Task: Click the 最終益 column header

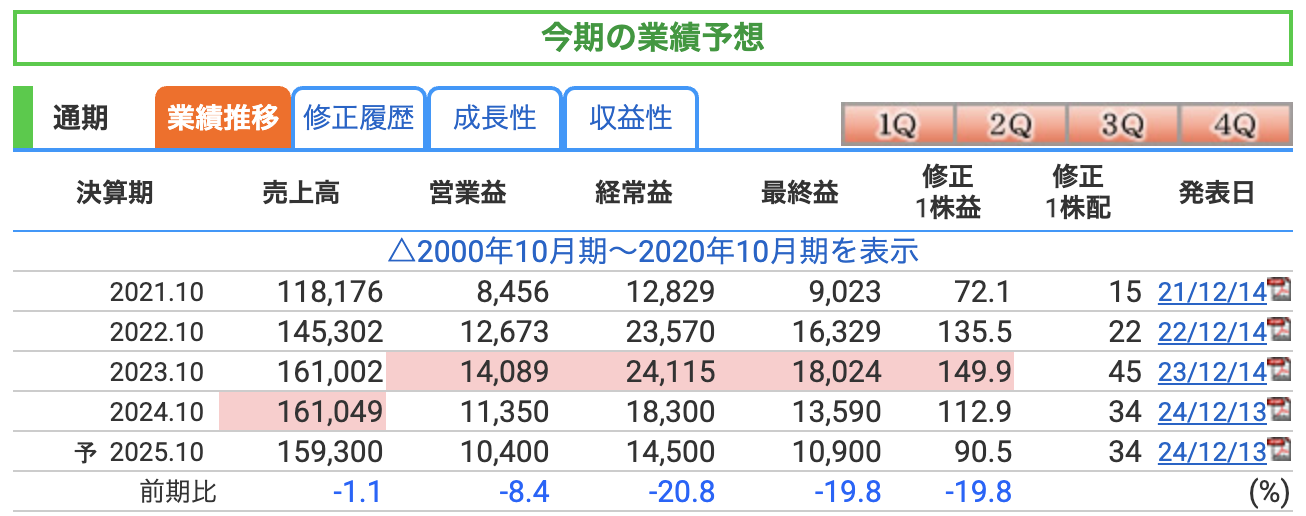Action: [800, 193]
